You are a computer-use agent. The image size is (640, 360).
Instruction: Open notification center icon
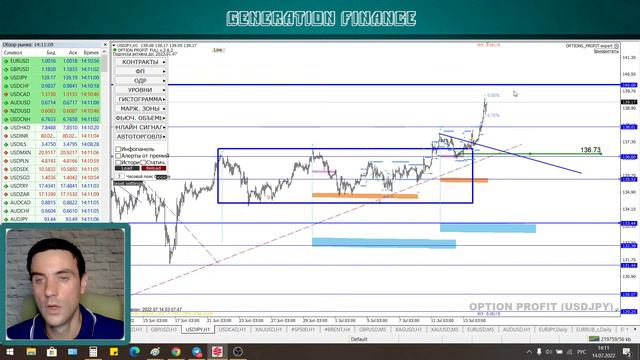click(627, 351)
